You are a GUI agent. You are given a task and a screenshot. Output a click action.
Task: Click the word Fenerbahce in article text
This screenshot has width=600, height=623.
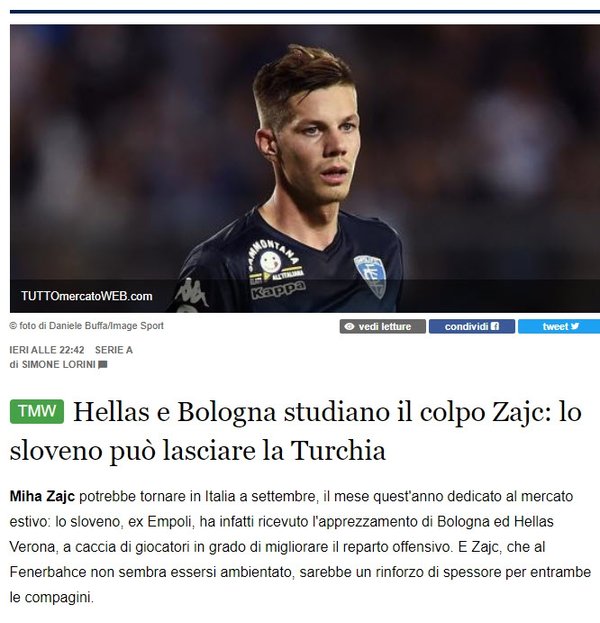[48, 572]
